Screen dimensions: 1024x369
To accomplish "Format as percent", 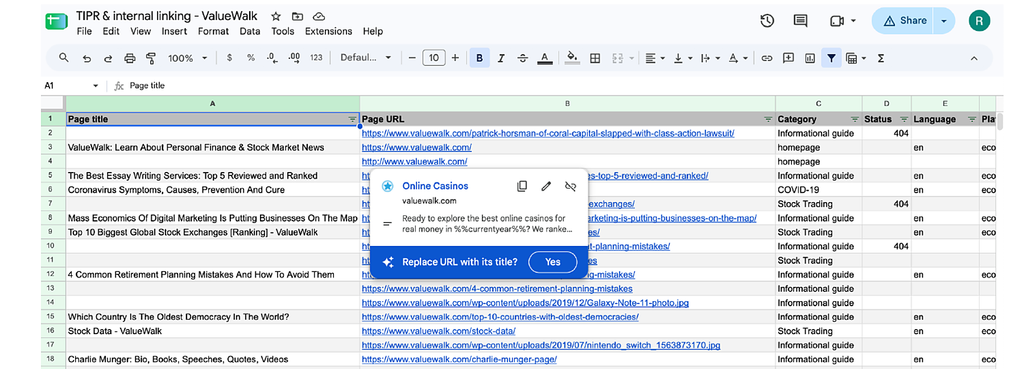I will pos(251,58).
